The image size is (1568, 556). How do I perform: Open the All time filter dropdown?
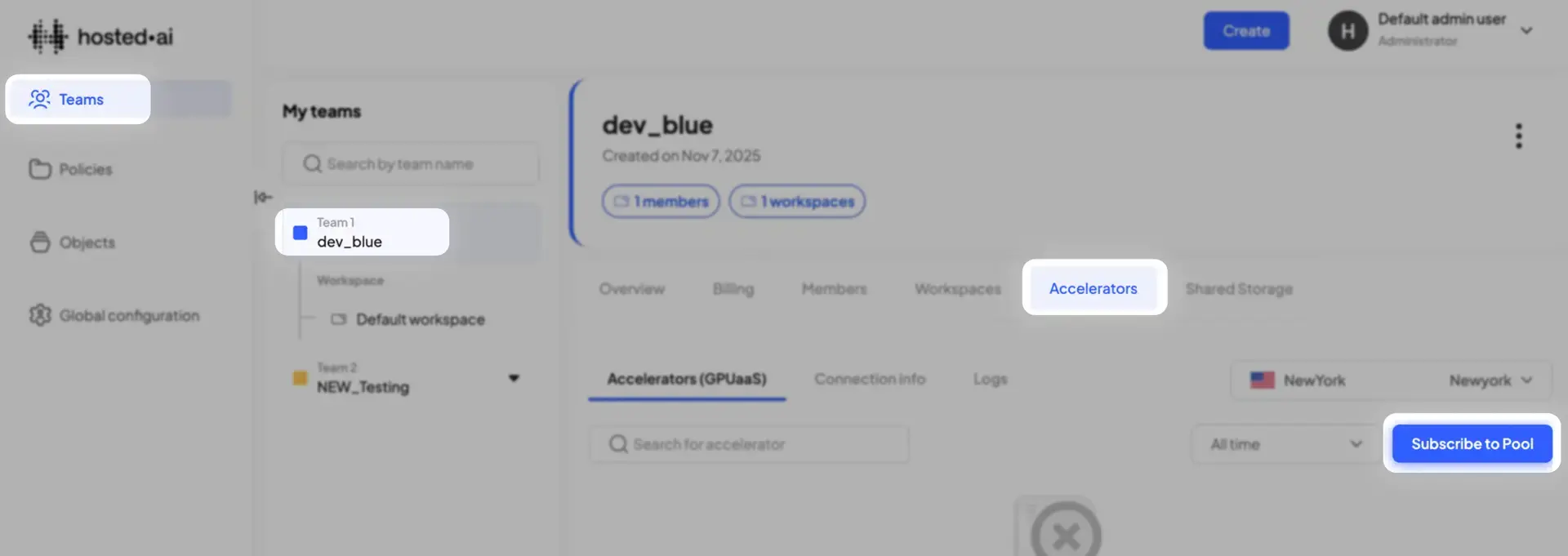pyautogui.click(x=1286, y=444)
